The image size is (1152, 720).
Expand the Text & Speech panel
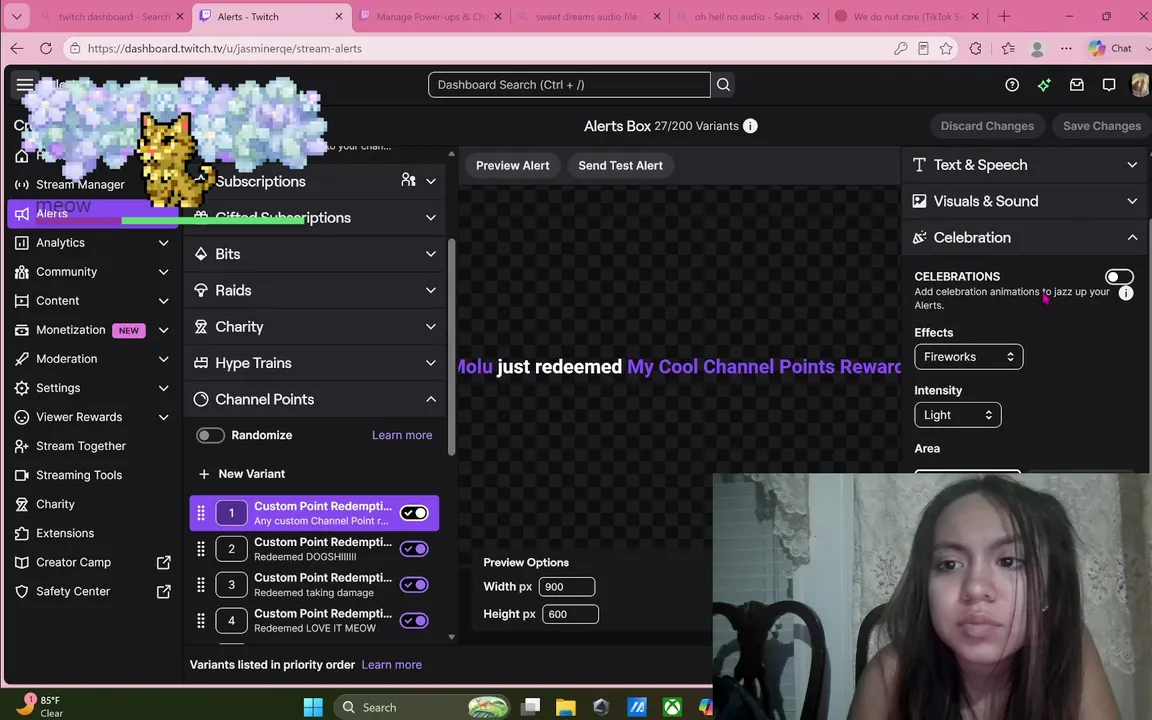(1024, 165)
